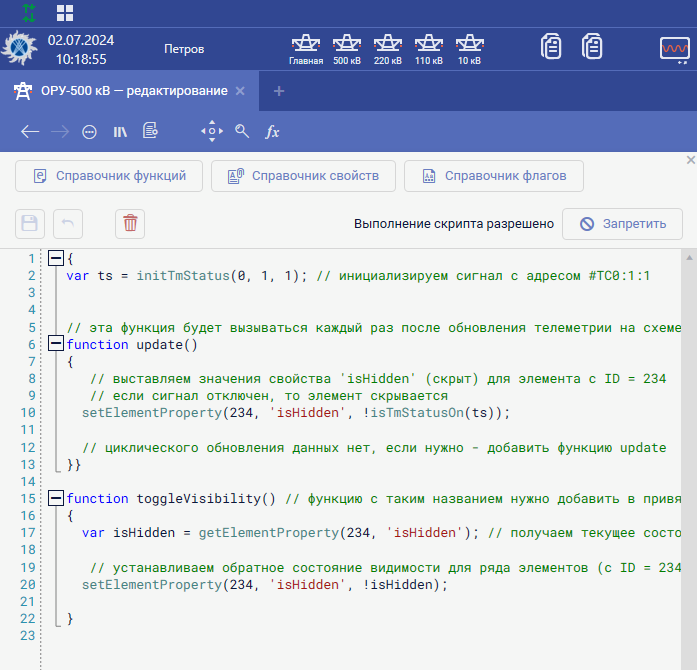Click the red trash delete icon

130,224
